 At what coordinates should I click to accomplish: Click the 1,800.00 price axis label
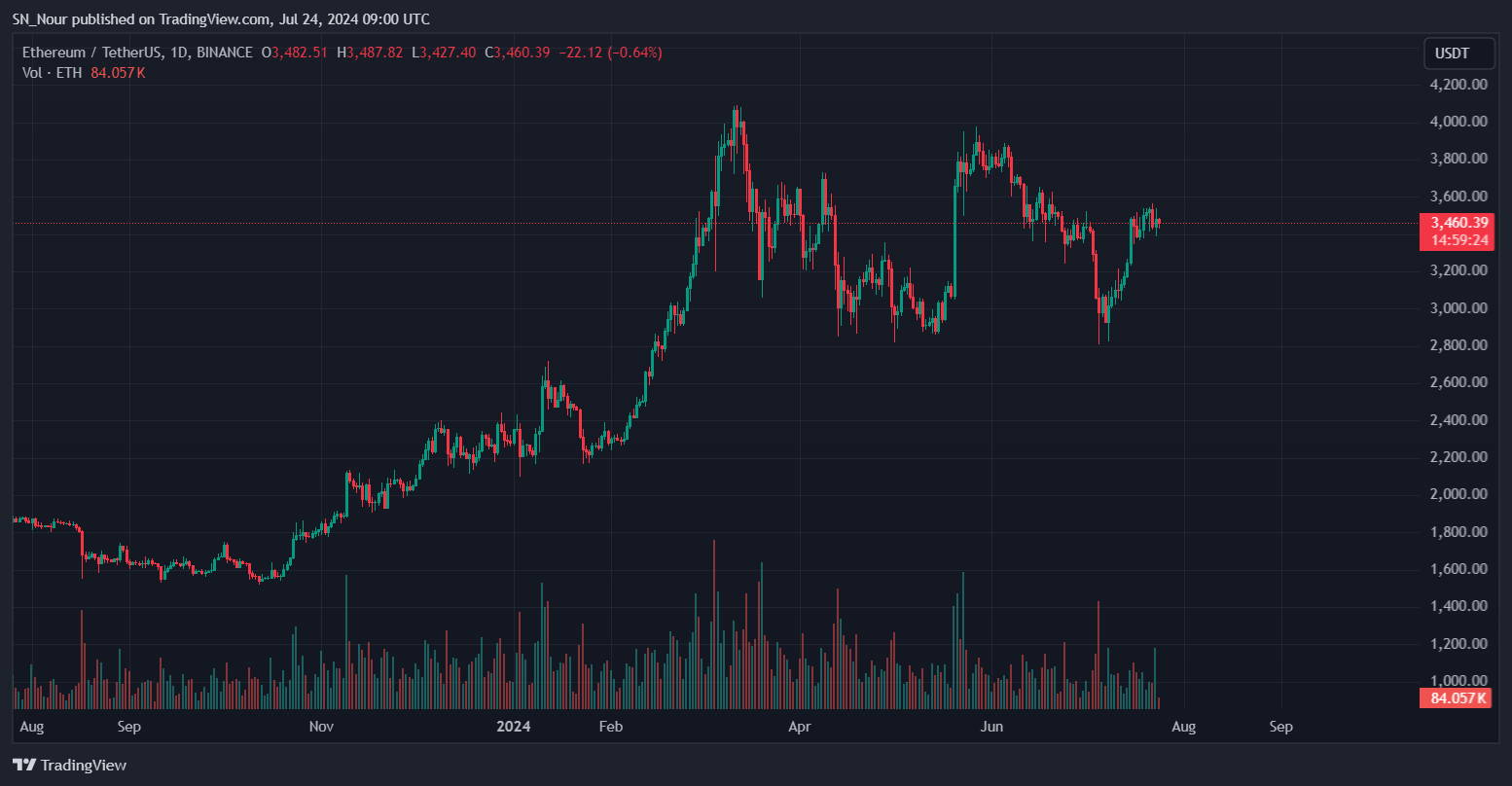coord(1458,532)
